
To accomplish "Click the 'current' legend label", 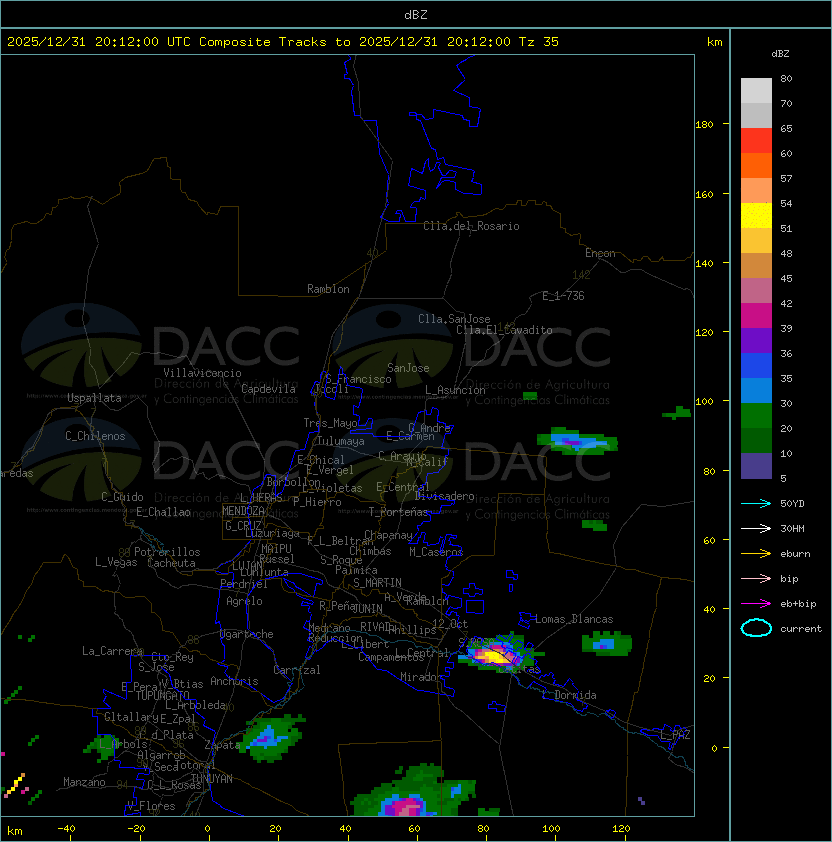I will [x=801, y=629].
